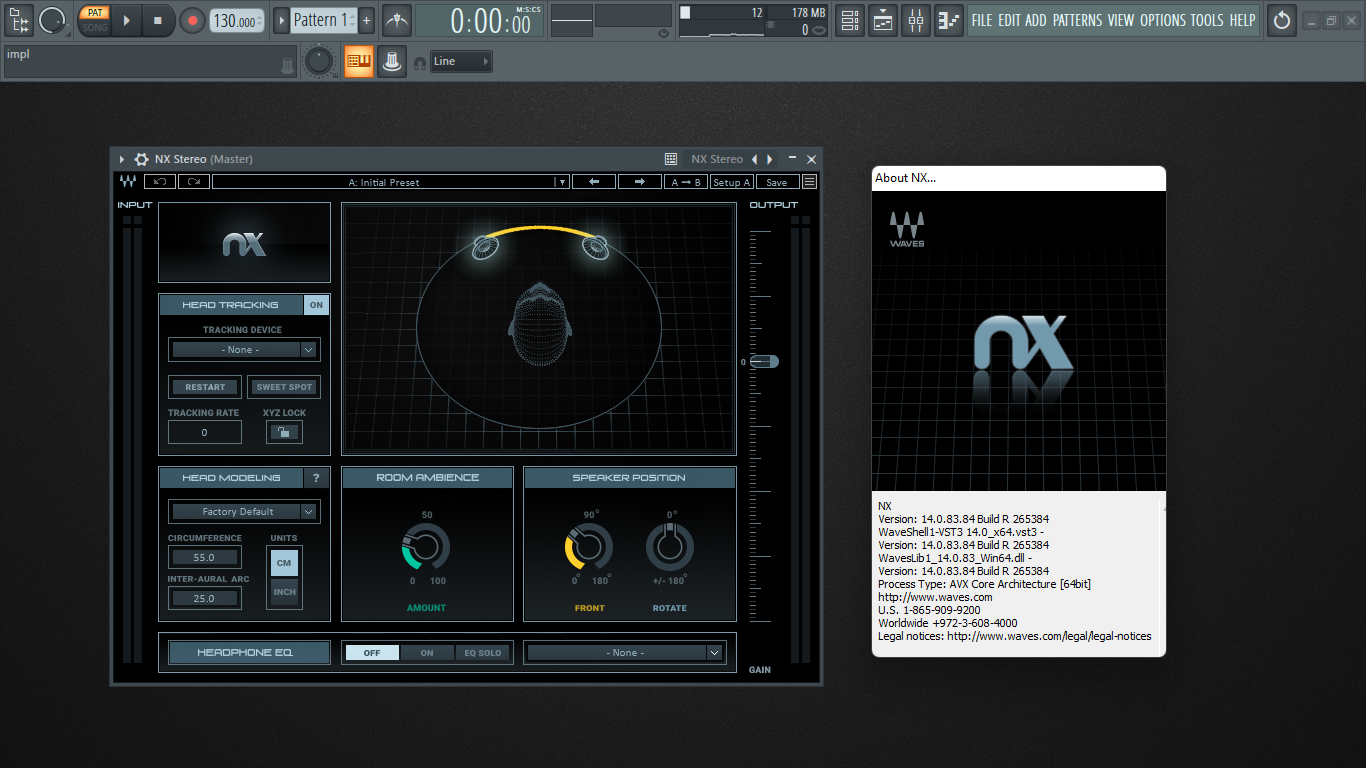Screen dimensions: 1366x768
Task: Open the PATTERNS menu
Action: 1078,20
